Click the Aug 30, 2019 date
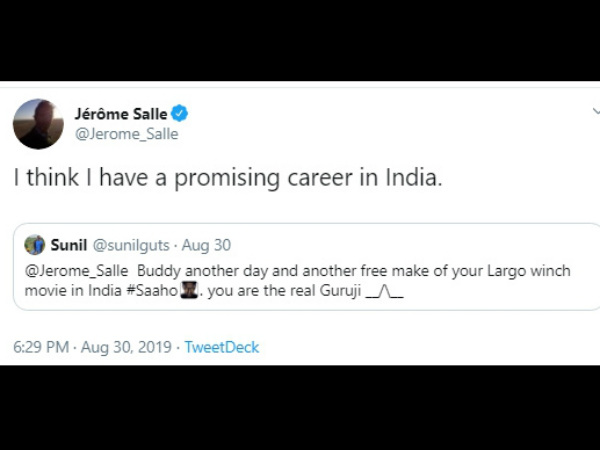The image size is (600, 450). 126,347
